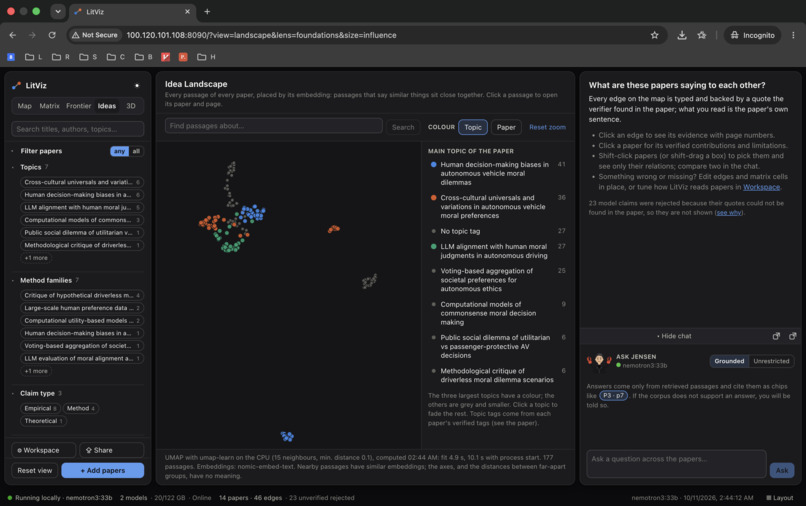Open the Share button
This screenshot has height=506, width=806.
point(112,450)
